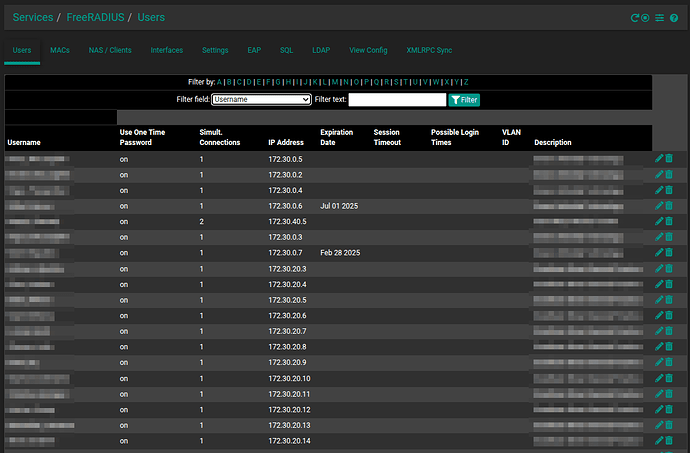Stop the FreeRADIUS service icon

[x=645, y=18]
